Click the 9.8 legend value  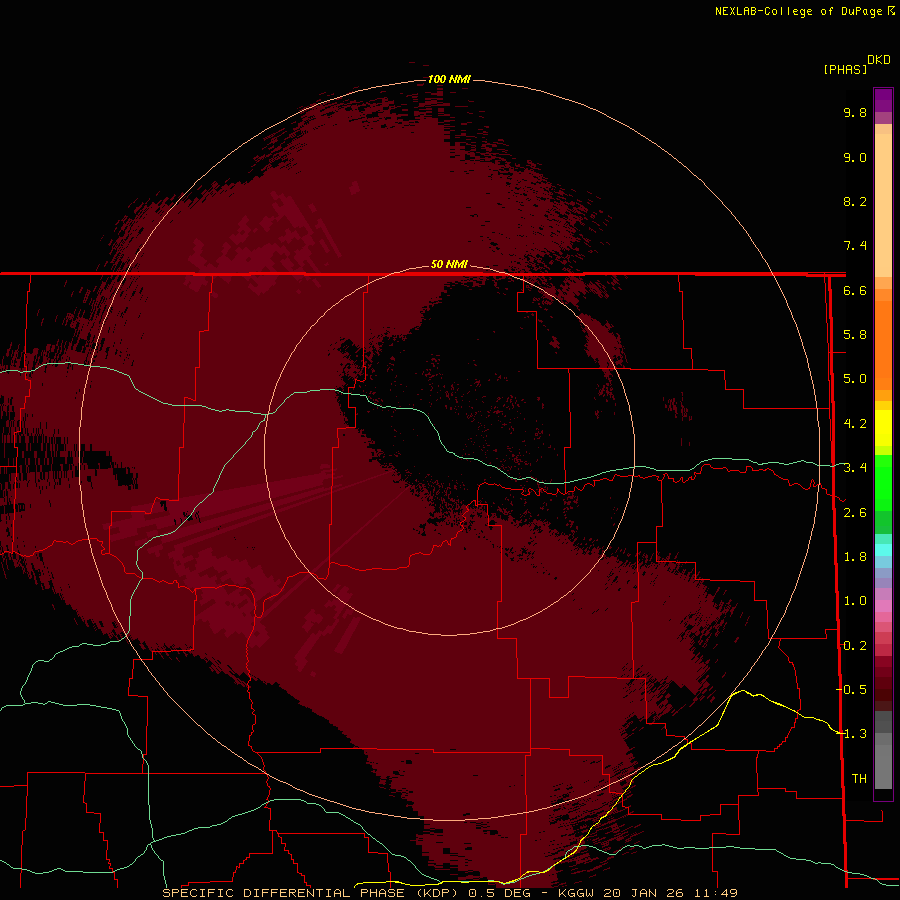pyautogui.click(x=855, y=112)
